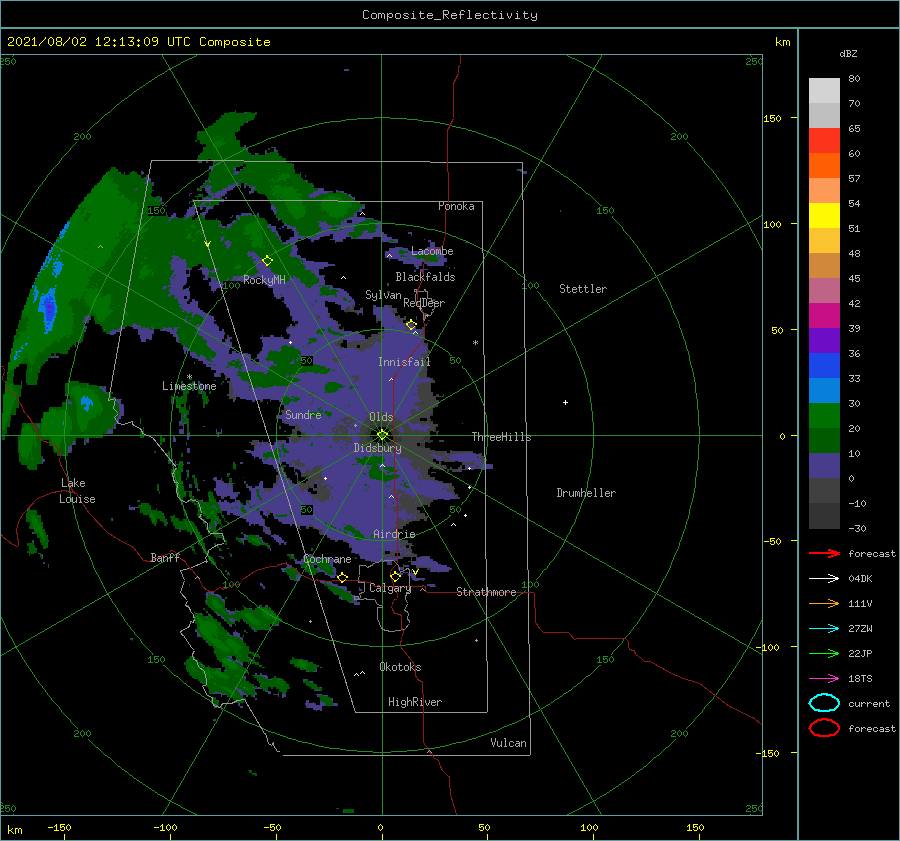This screenshot has height=841, width=900.
Task: Click the -30 value in dBZ legend
Action: 857,528
